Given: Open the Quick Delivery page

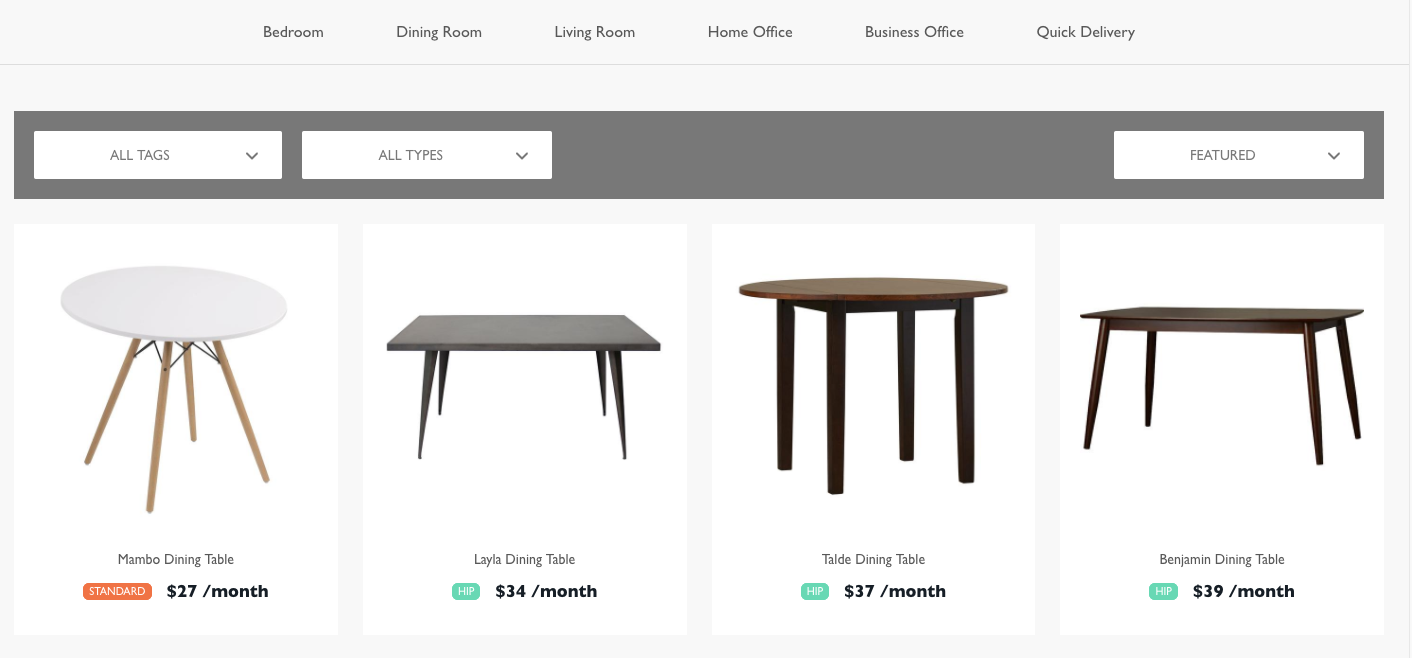Looking at the screenshot, I should pyautogui.click(x=1085, y=32).
